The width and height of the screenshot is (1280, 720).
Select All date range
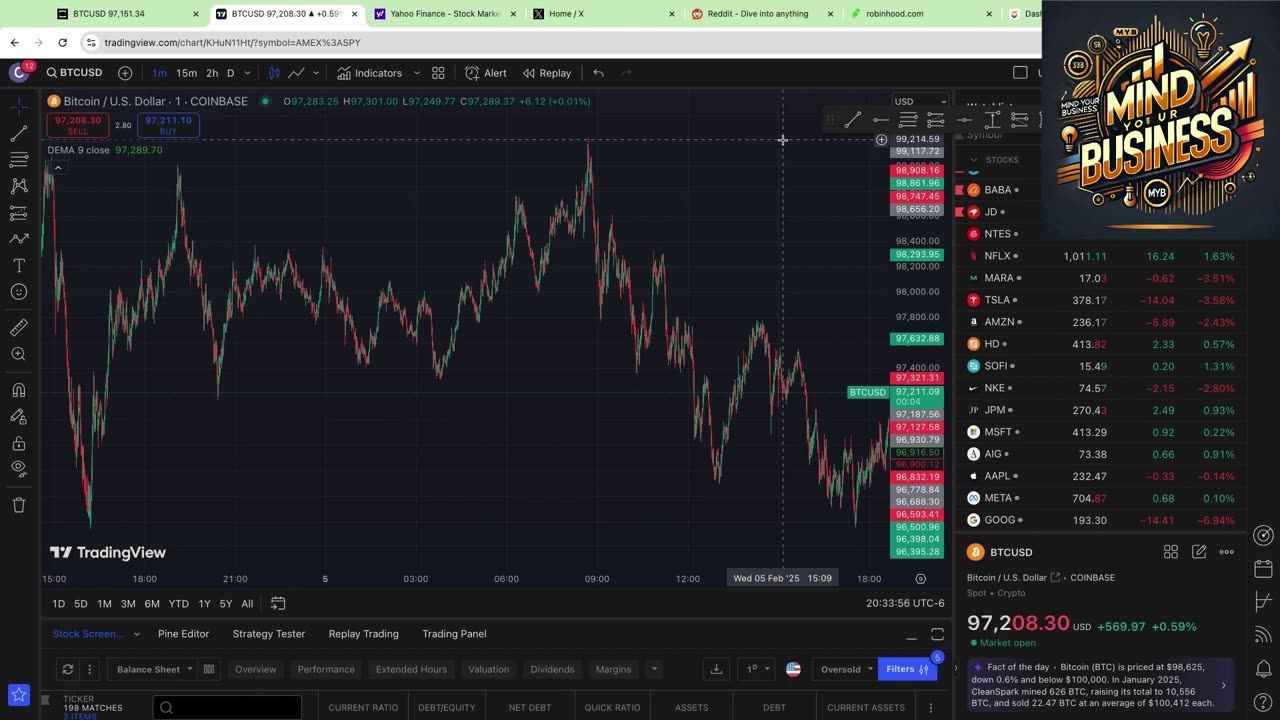(247, 604)
